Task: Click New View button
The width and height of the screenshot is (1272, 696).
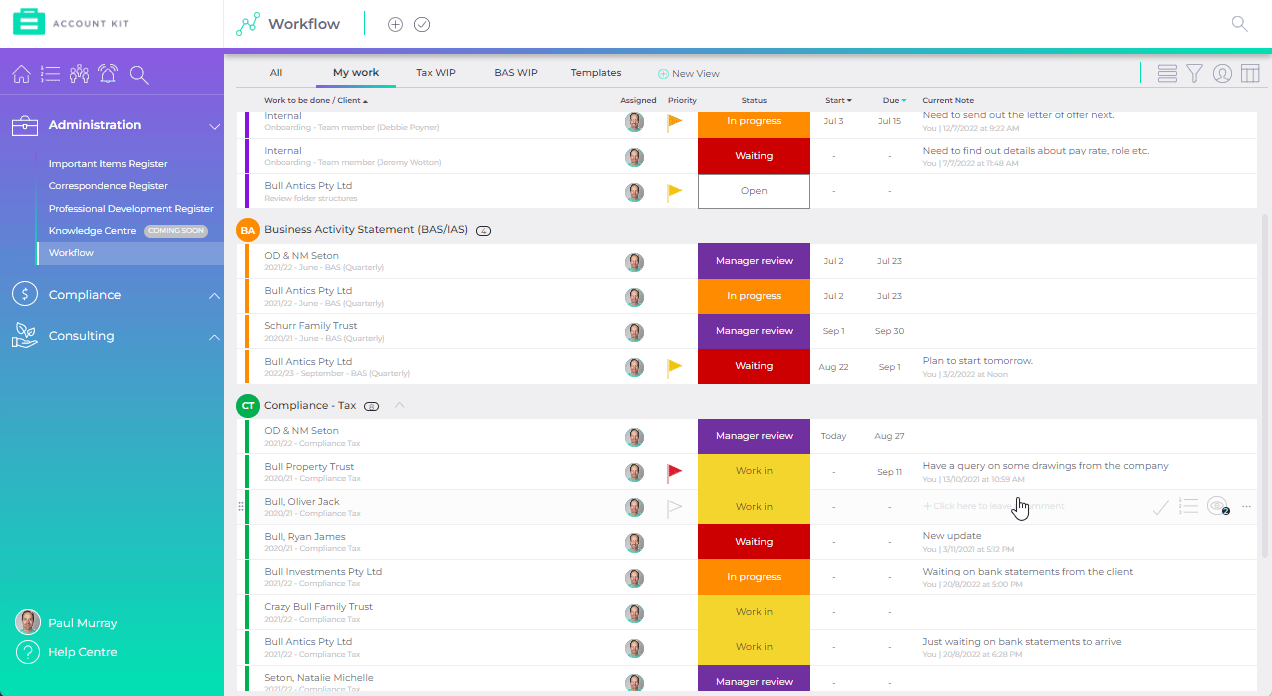Action: (x=689, y=73)
